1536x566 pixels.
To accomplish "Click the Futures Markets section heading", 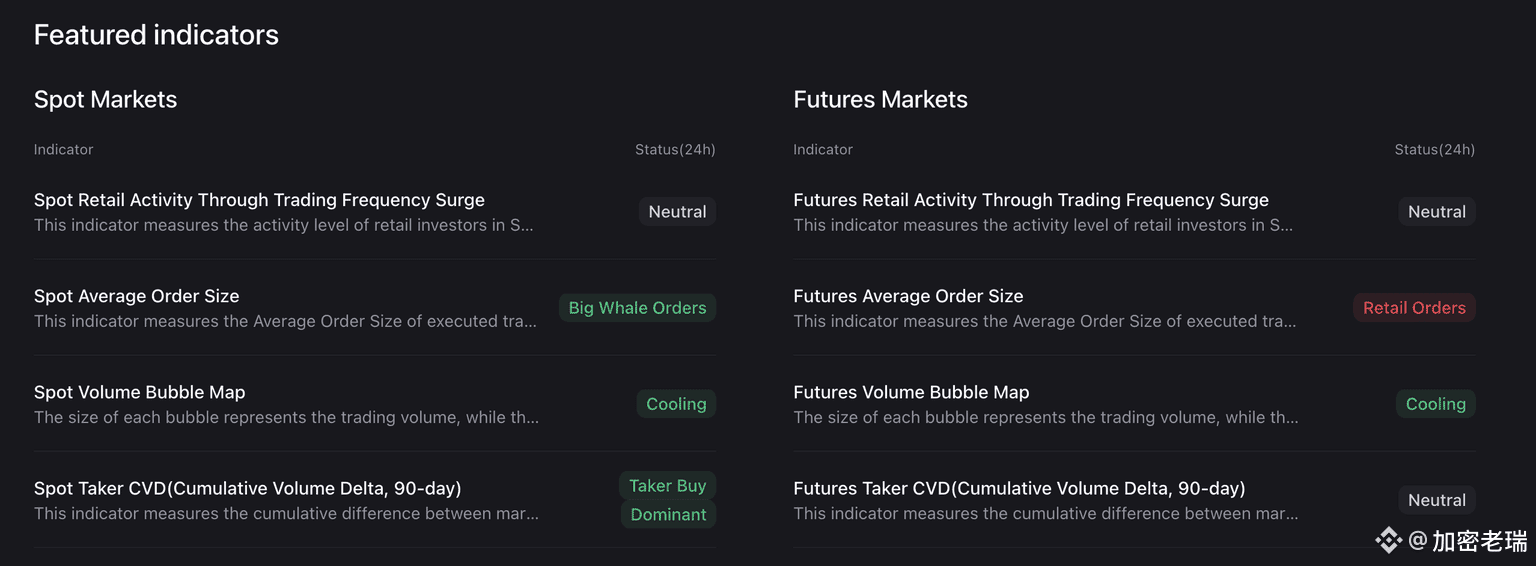I will coord(880,99).
